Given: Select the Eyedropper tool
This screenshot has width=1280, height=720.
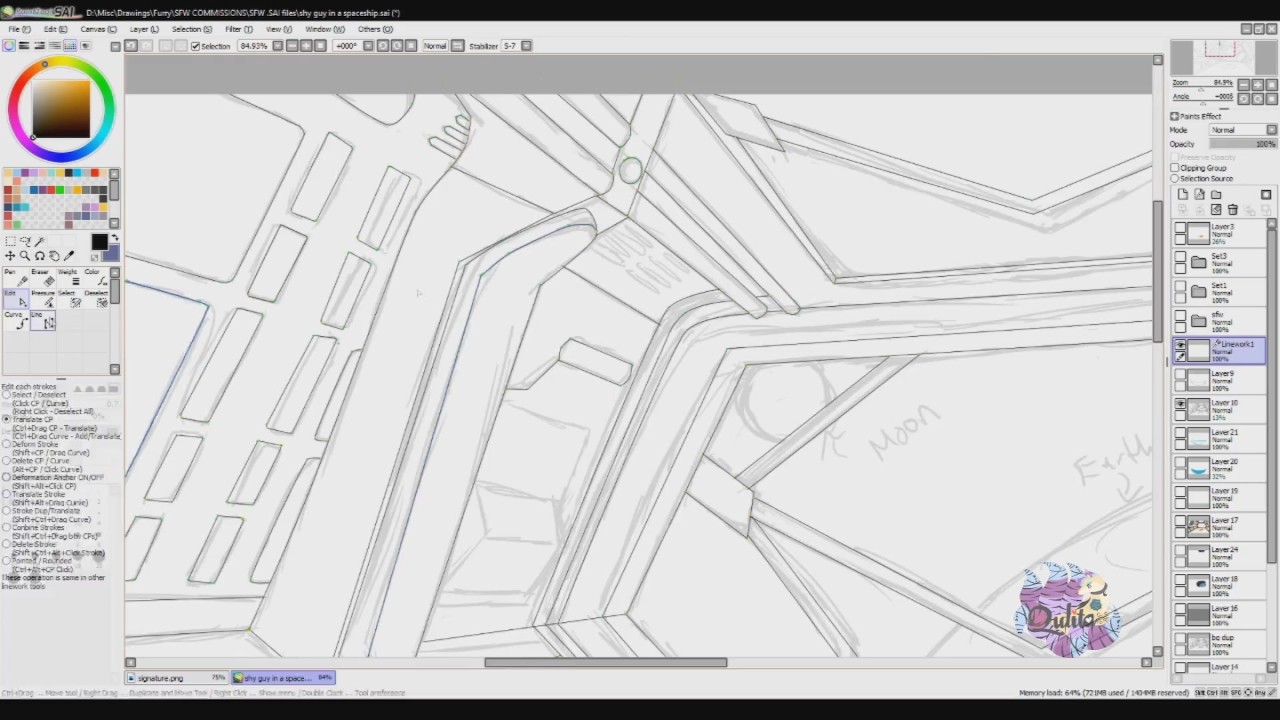Looking at the screenshot, I should [x=69, y=256].
